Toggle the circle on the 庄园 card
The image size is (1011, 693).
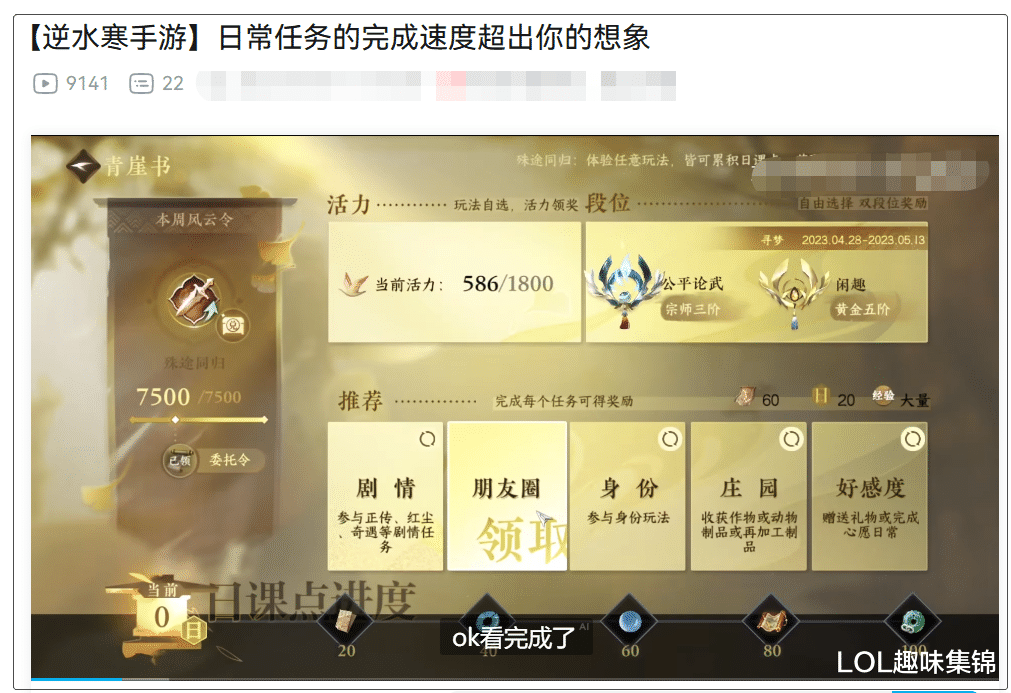[791, 439]
